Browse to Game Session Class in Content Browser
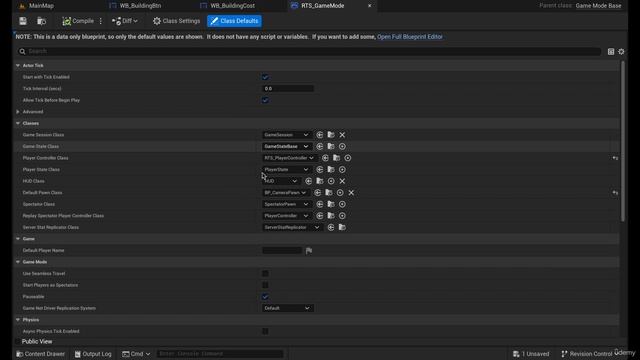 click(331, 135)
